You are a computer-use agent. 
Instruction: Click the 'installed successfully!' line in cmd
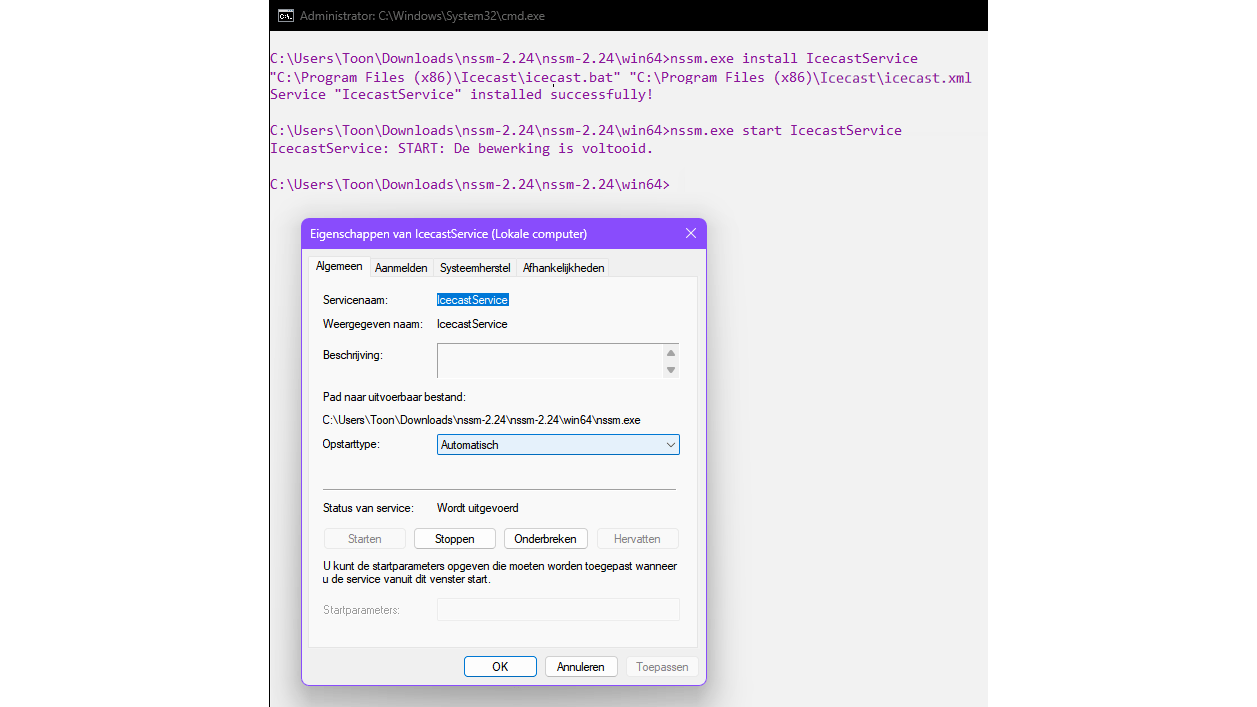[461, 95]
